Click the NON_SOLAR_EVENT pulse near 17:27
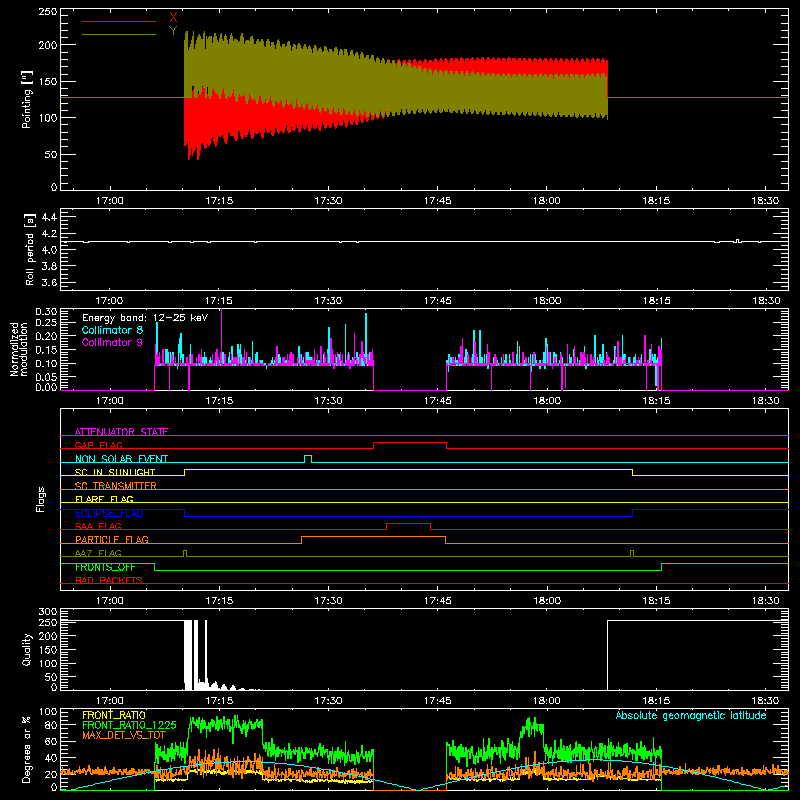800x800 pixels. pyautogui.click(x=308, y=457)
